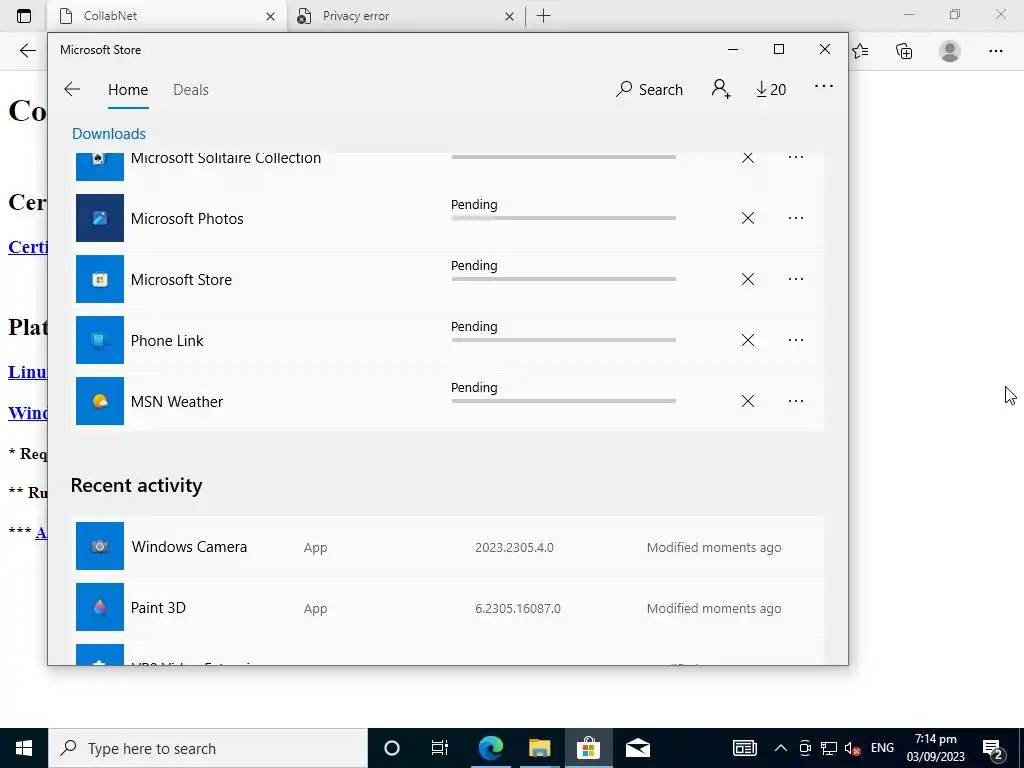Image resolution: width=1024 pixels, height=768 pixels.
Task: Click the MSN Weather app icon
Action: point(100,401)
